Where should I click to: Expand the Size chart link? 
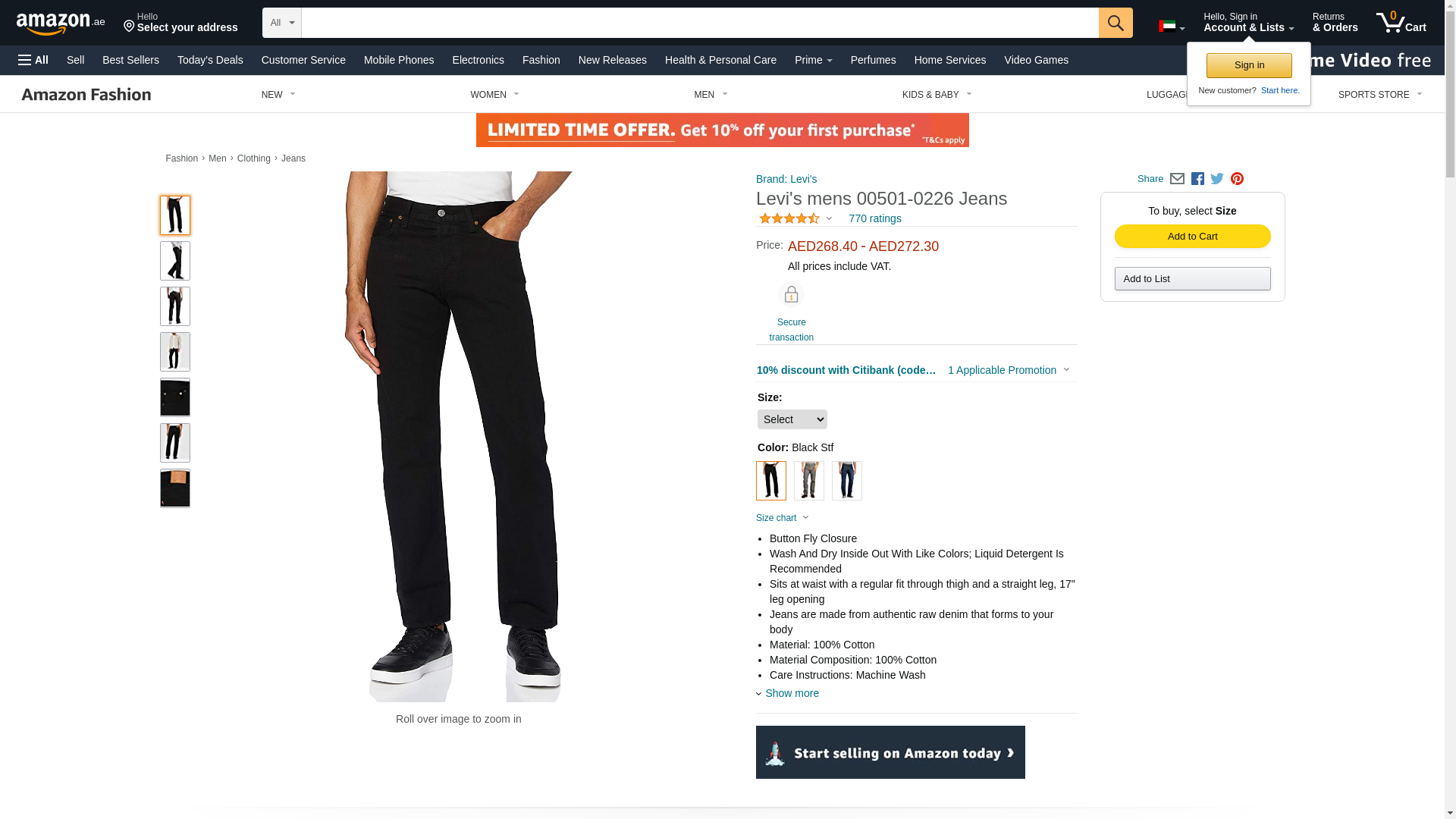click(783, 518)
